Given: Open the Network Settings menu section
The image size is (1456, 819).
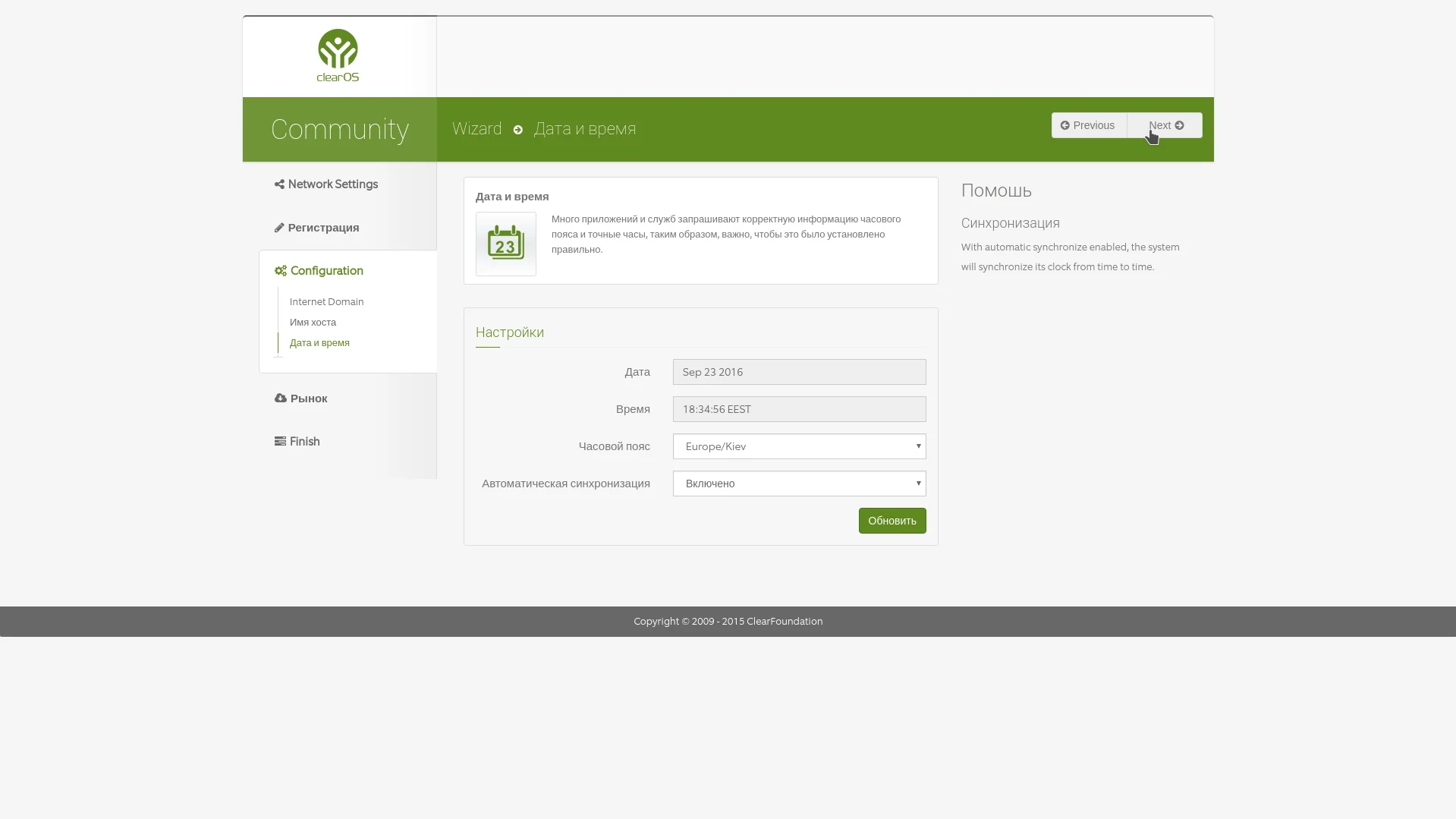Looking at the screenshot, I should (x=332, y=184).
